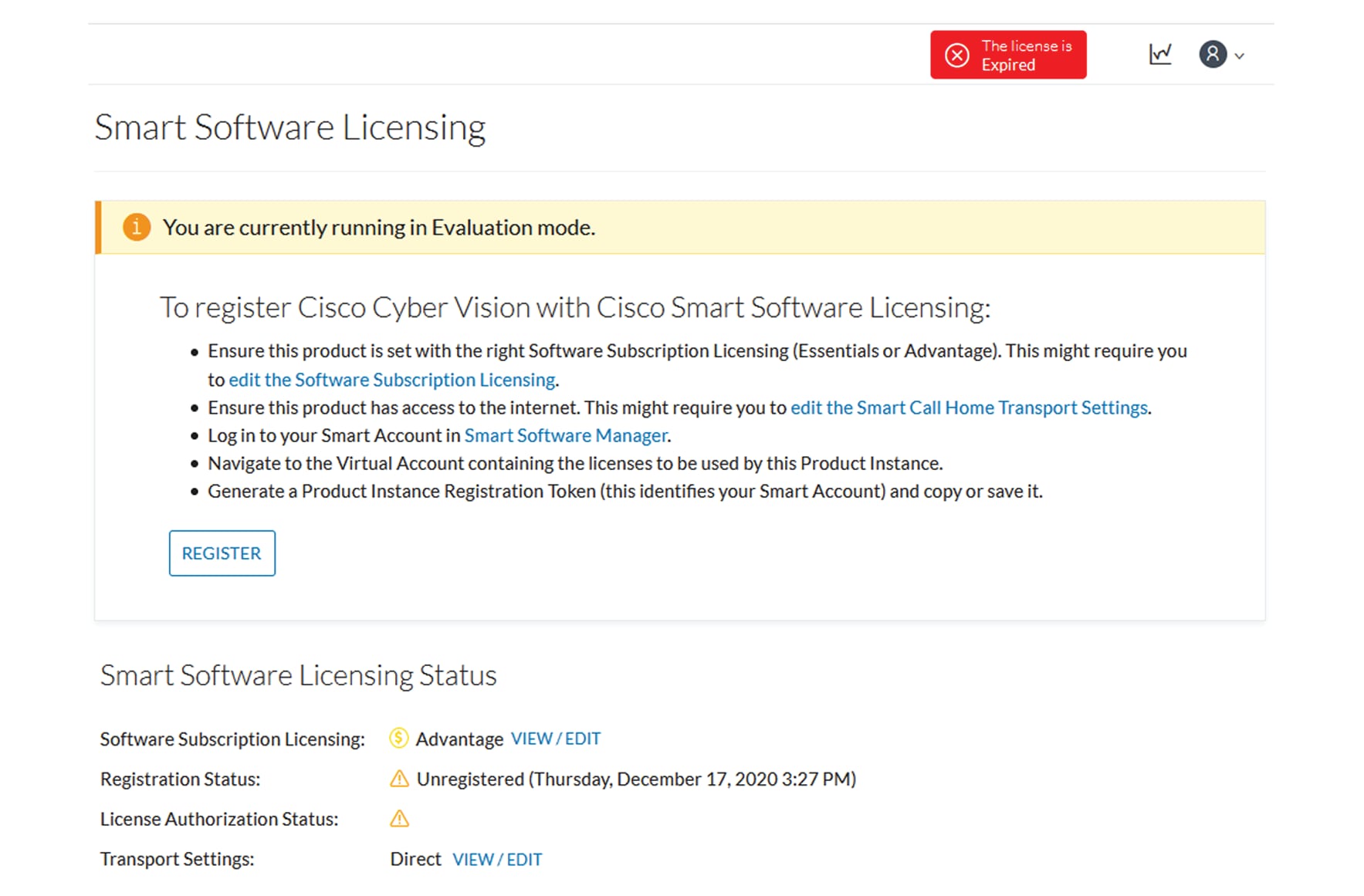Open edit the Smart Call Home Transport Settings link
Viewport: 1364px width, 896px height.
(x=969, y=407)
